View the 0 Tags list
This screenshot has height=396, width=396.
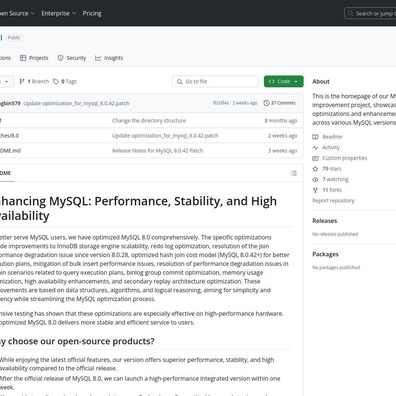pyautogui.click(x=65, y=81)
